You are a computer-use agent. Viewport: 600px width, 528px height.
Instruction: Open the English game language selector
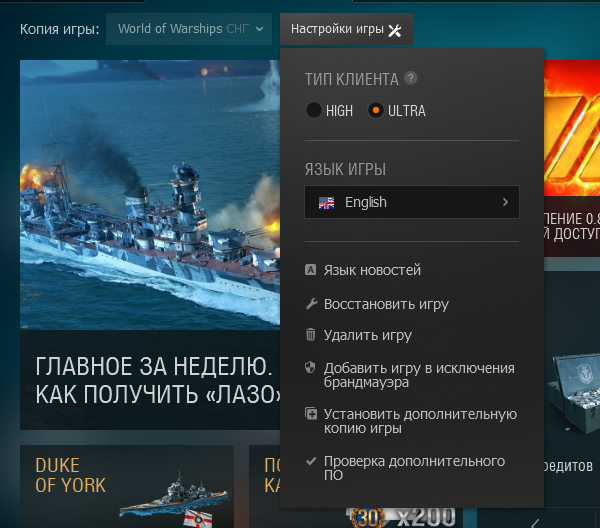click(x=412, y=202)
